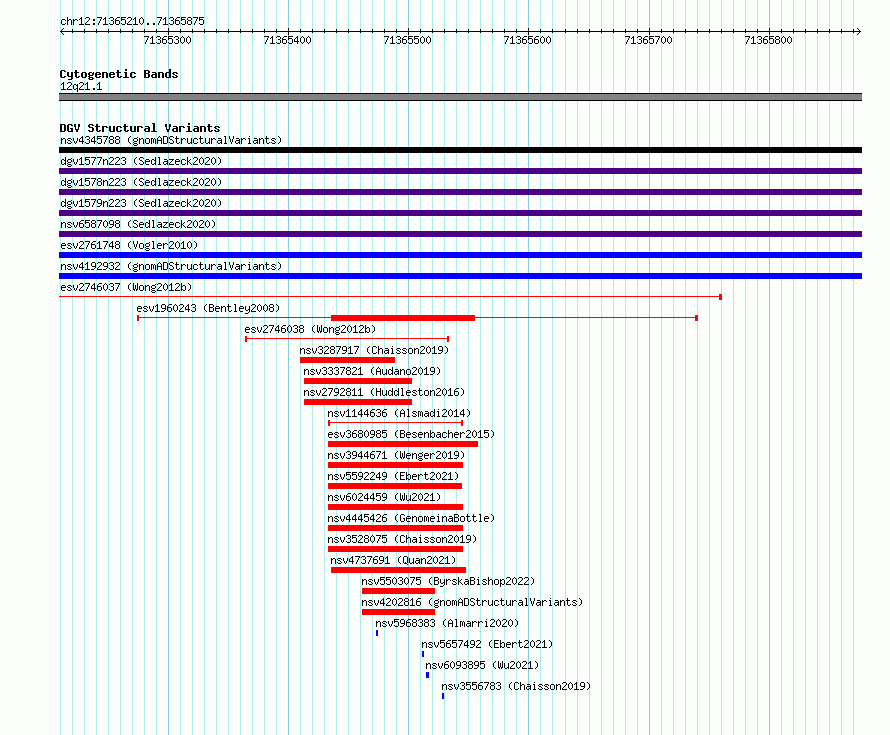Click ruler position 71365500
Viewport: 890px width, 735px height.
tap(408, 40)
